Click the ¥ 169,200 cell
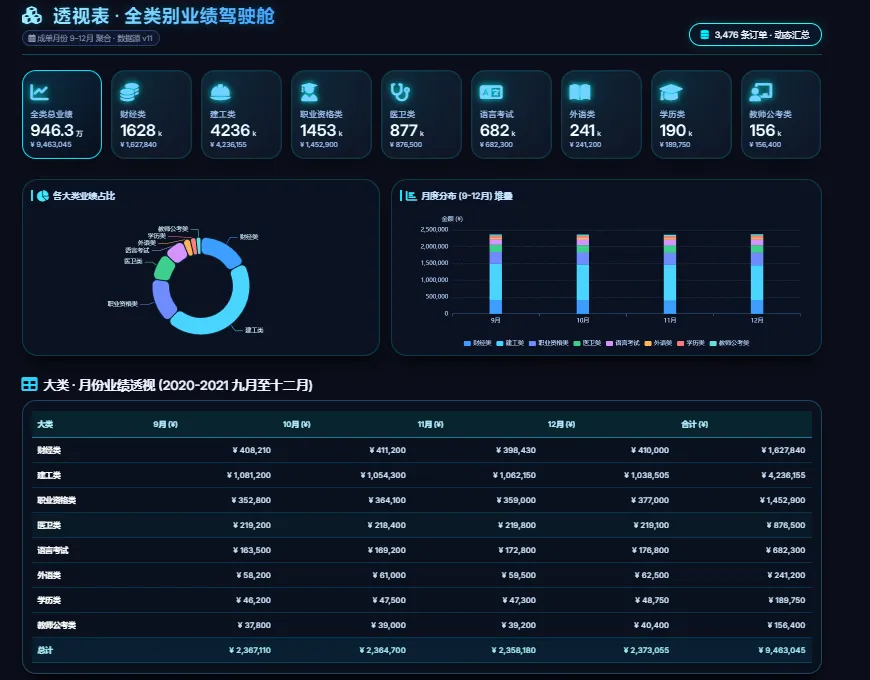870x680 pixels. tap(387, 550)
